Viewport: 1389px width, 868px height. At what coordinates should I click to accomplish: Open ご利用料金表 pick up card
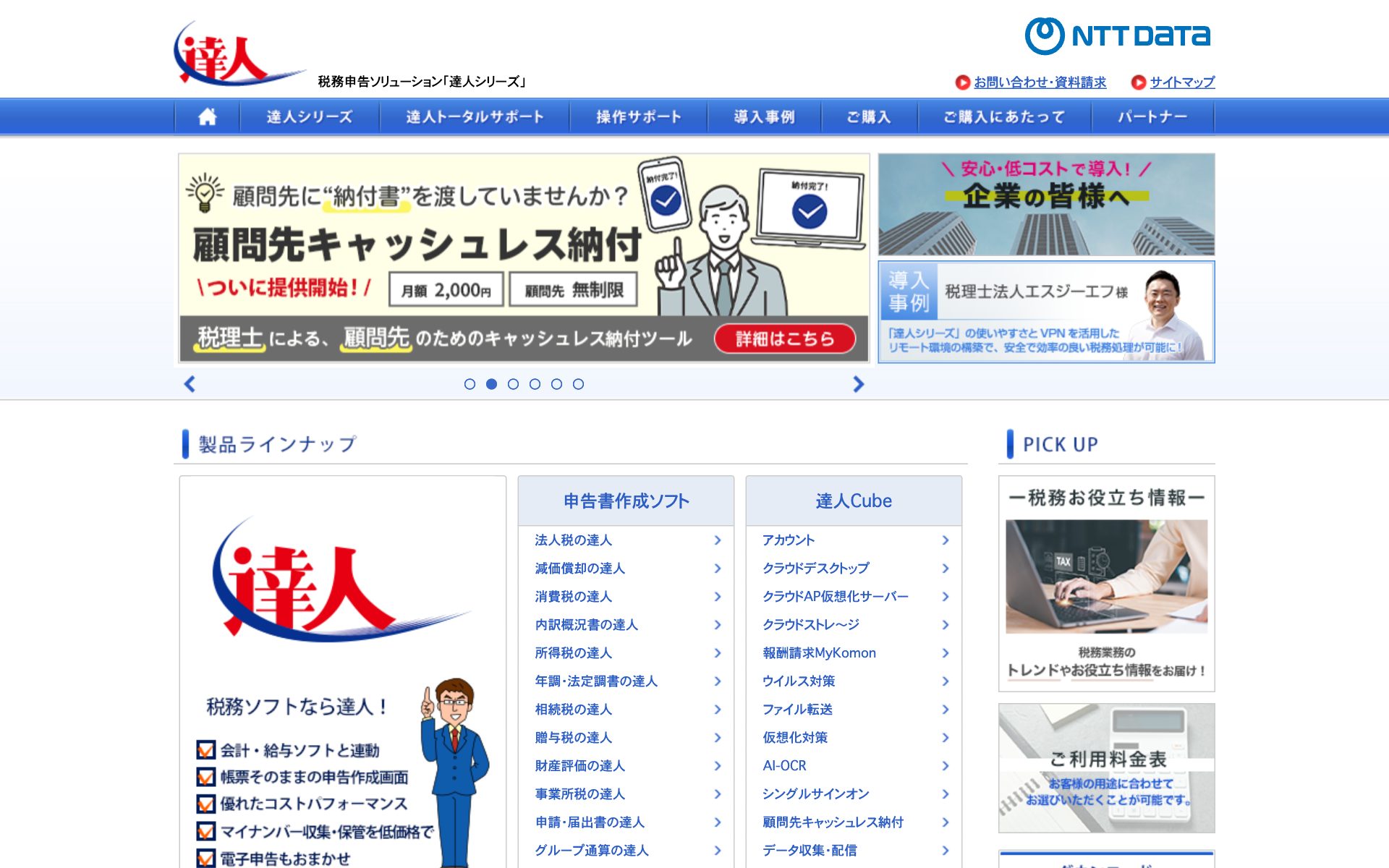click(1106, 768)
